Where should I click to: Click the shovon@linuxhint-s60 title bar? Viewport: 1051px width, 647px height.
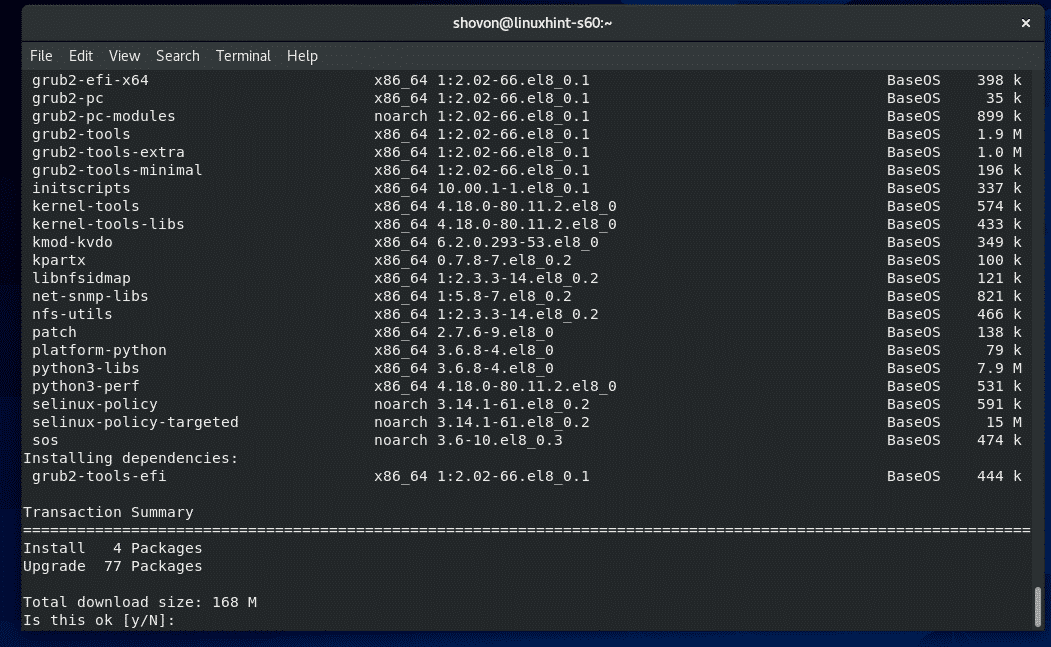525,22
